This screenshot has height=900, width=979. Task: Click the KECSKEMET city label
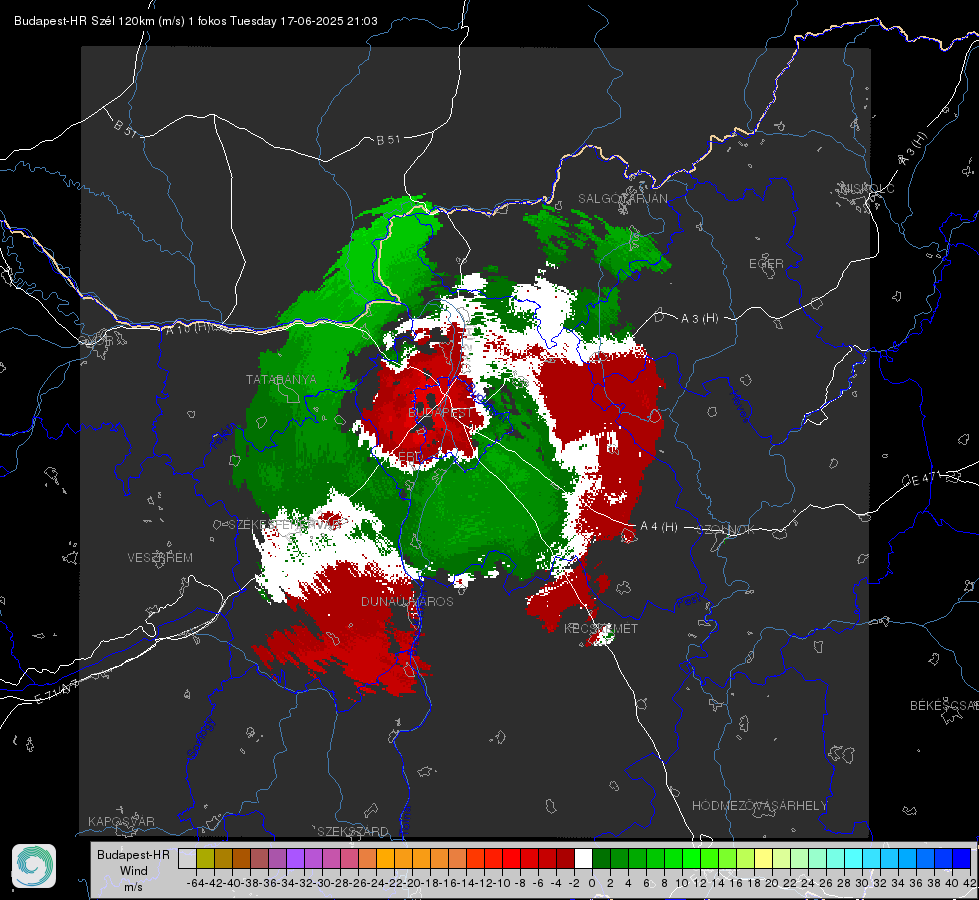coord(601,628)
